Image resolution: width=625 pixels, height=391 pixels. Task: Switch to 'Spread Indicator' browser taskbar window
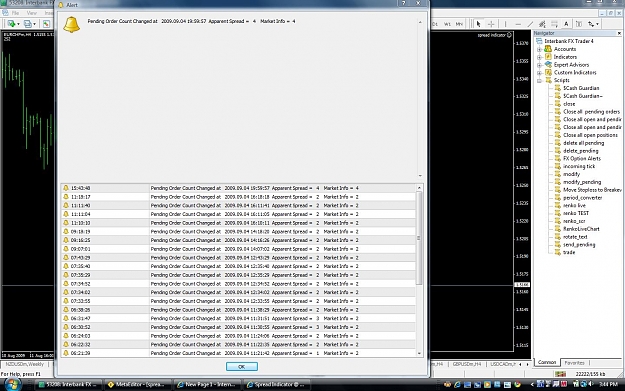coord(277,385)
